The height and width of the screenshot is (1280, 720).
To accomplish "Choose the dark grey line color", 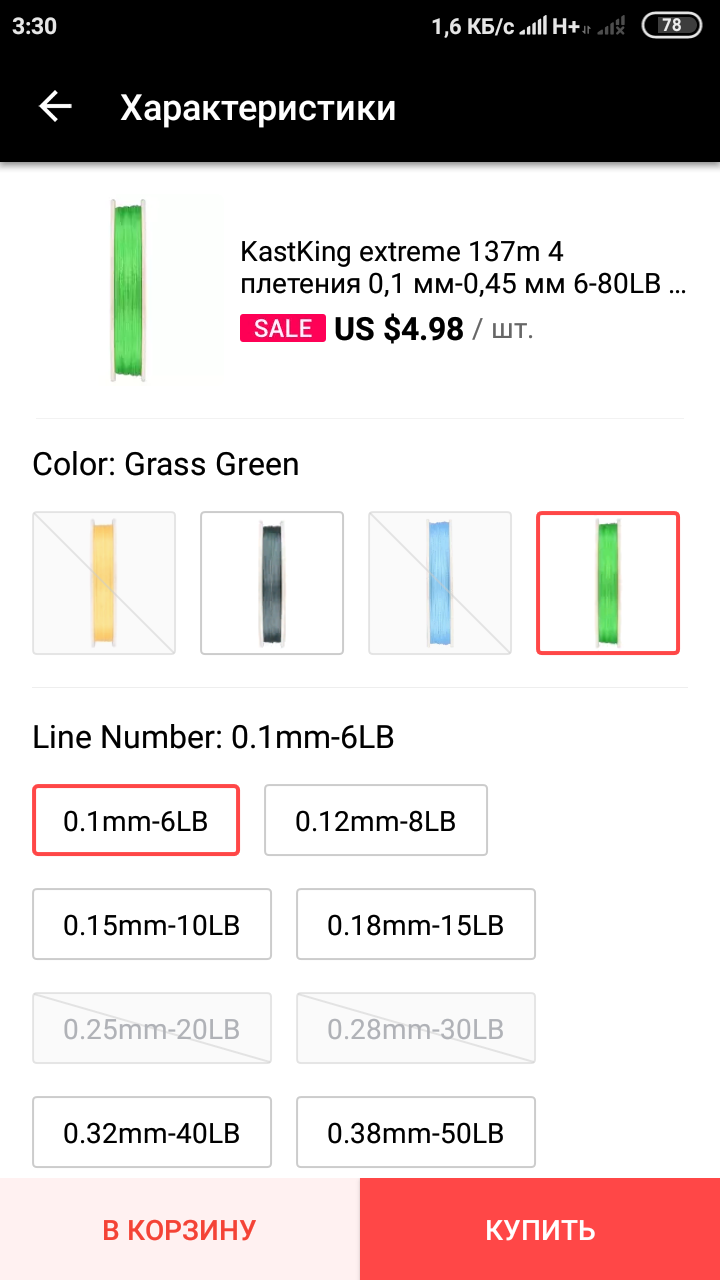I will 272,583.
